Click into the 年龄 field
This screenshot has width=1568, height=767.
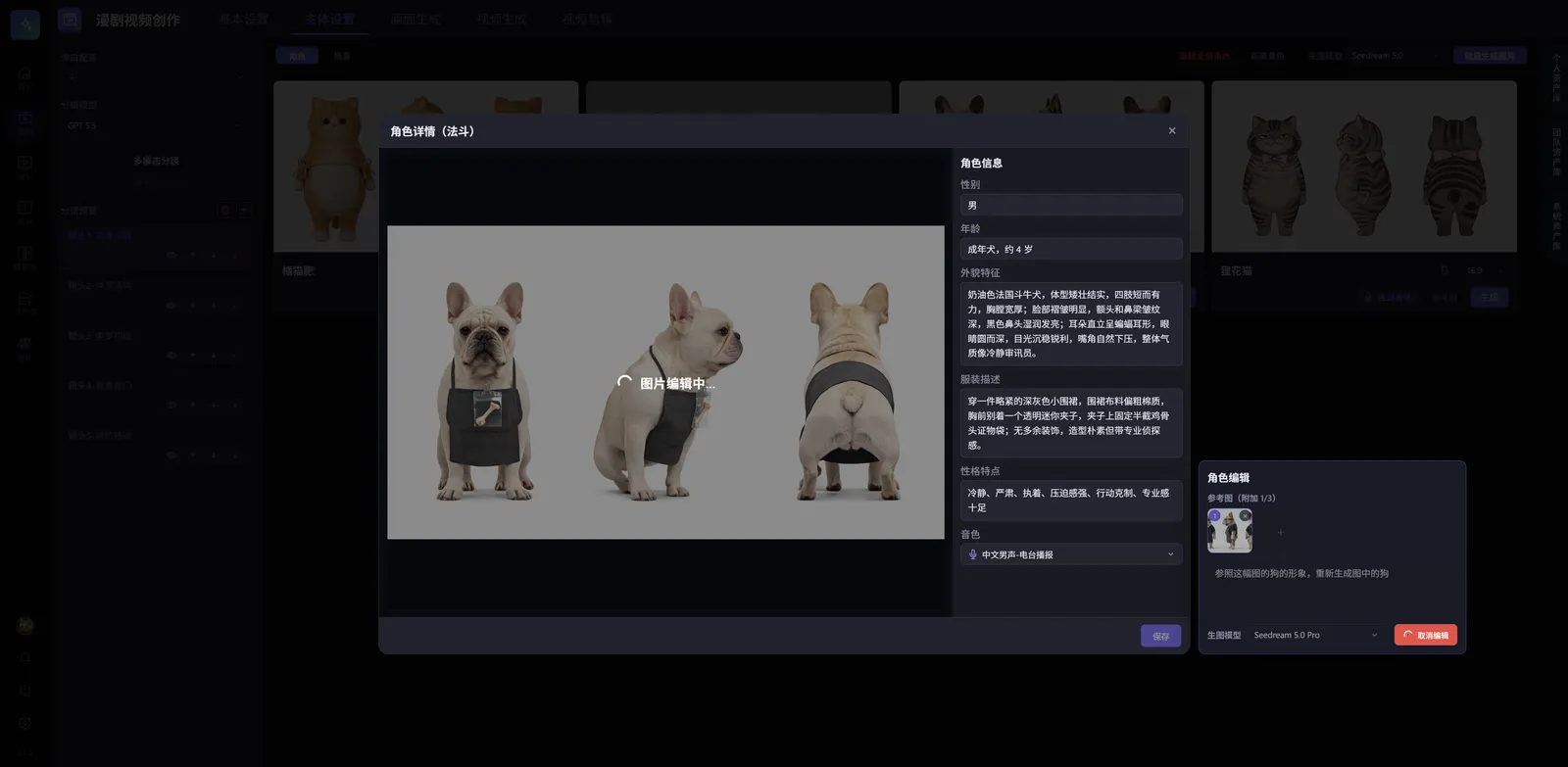tap(1071, 249)
